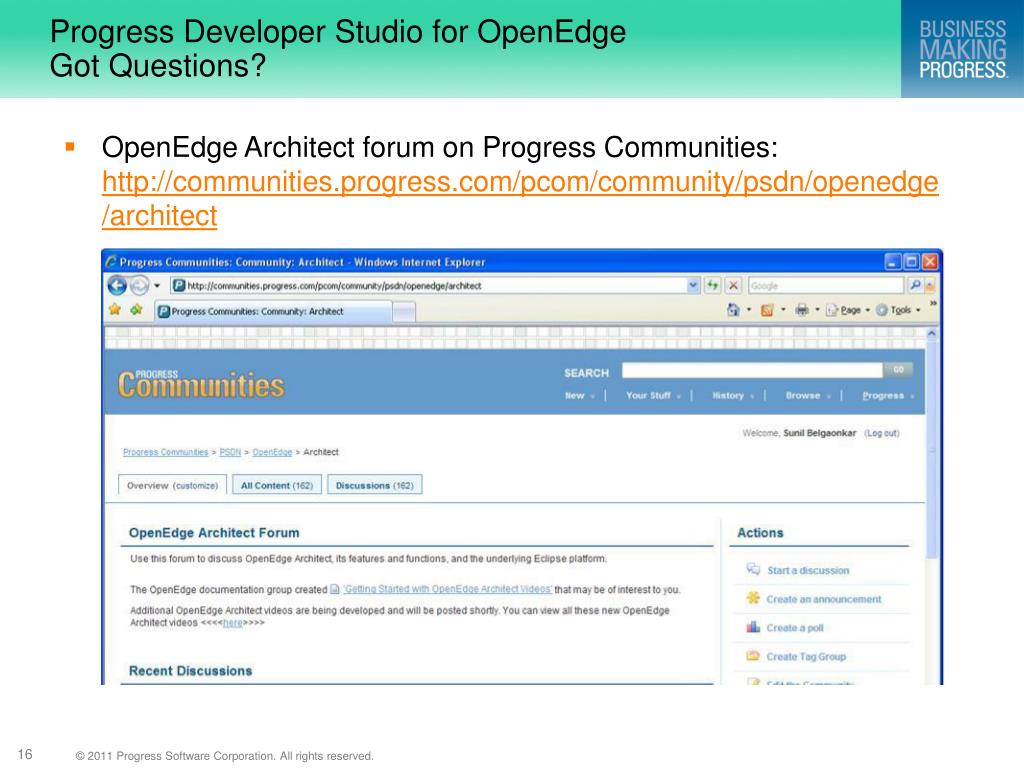Click the scroll up arrow of page scrollbar
Viewport: 1024px width, 768px height.
pyautogui.click(x=931, y=333)
